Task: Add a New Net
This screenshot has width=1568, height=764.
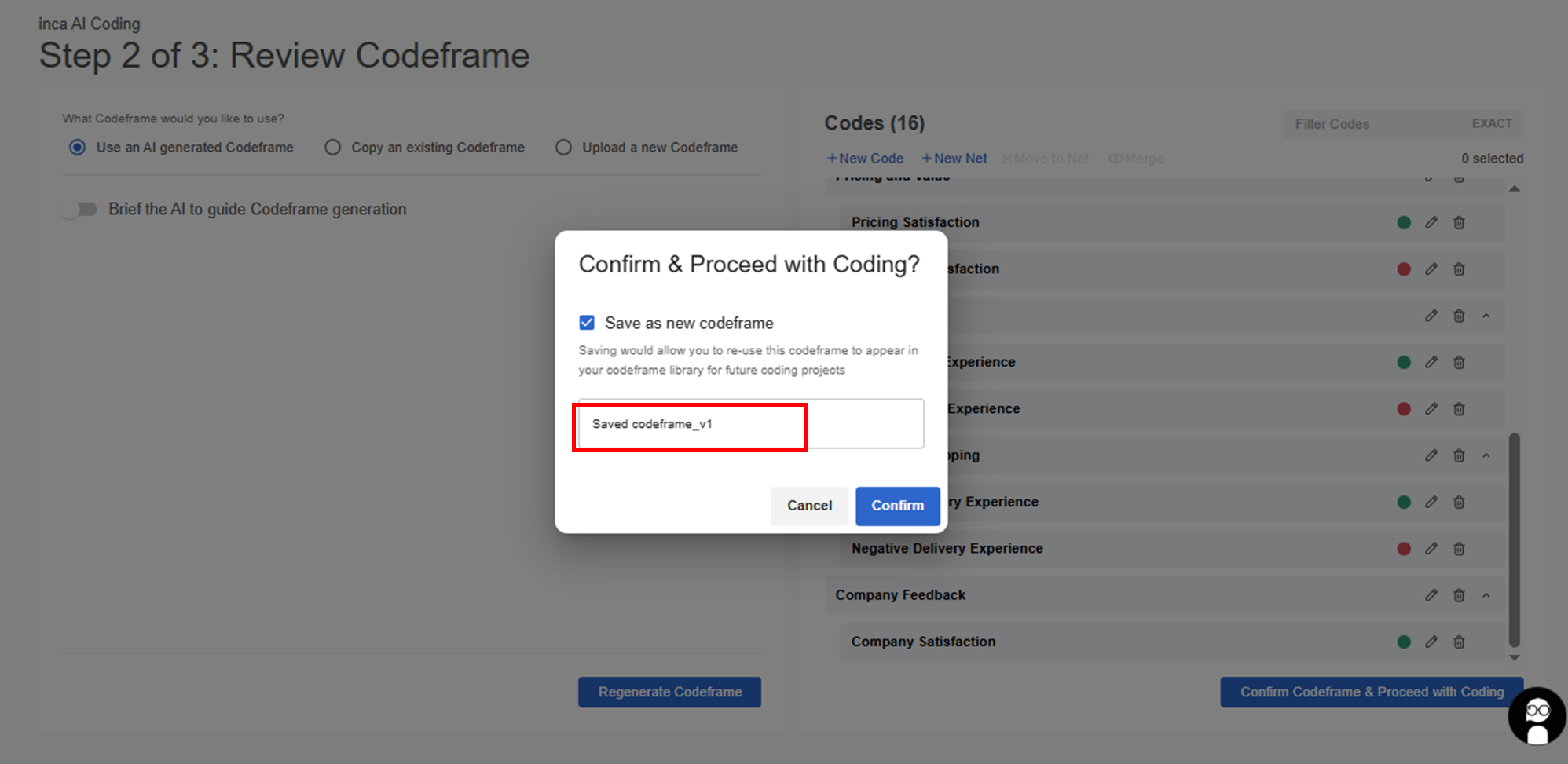Action: click(954, 159)
